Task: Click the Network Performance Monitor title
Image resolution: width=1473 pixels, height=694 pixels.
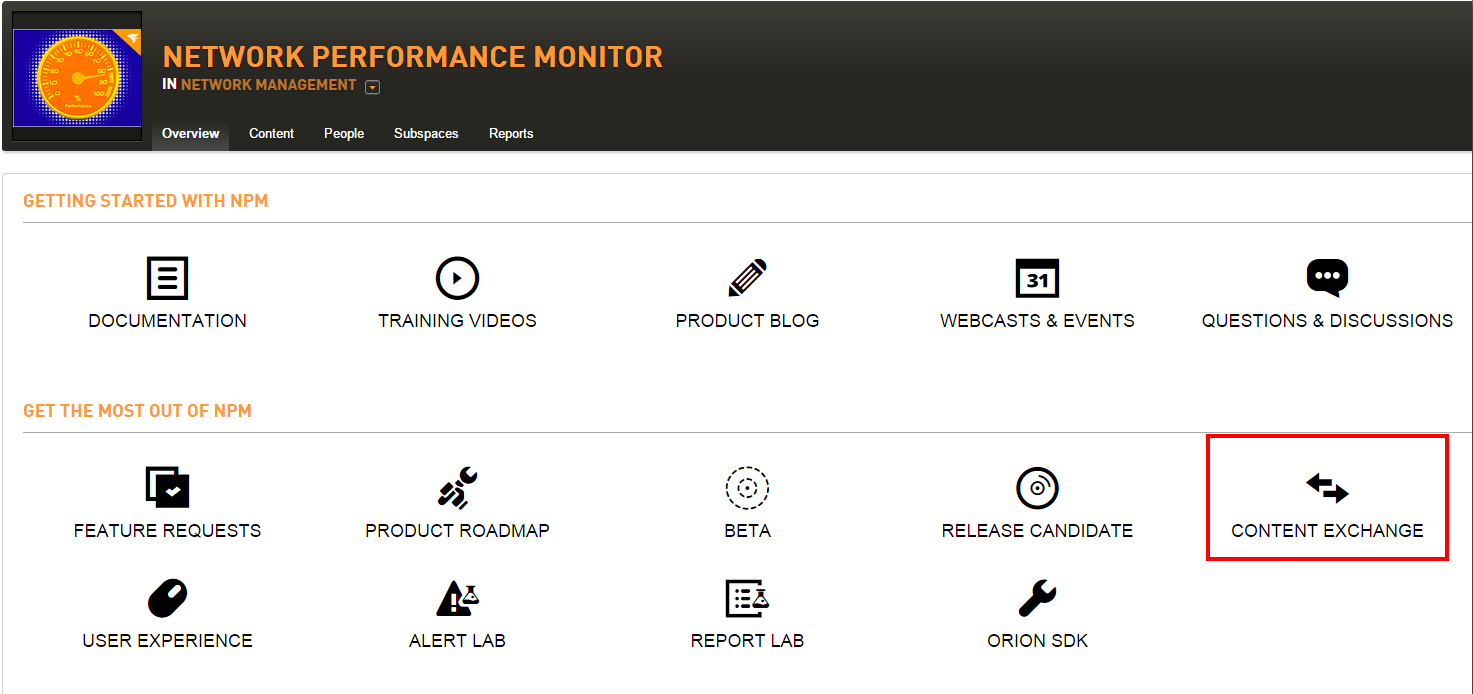Action: point(412,57)
